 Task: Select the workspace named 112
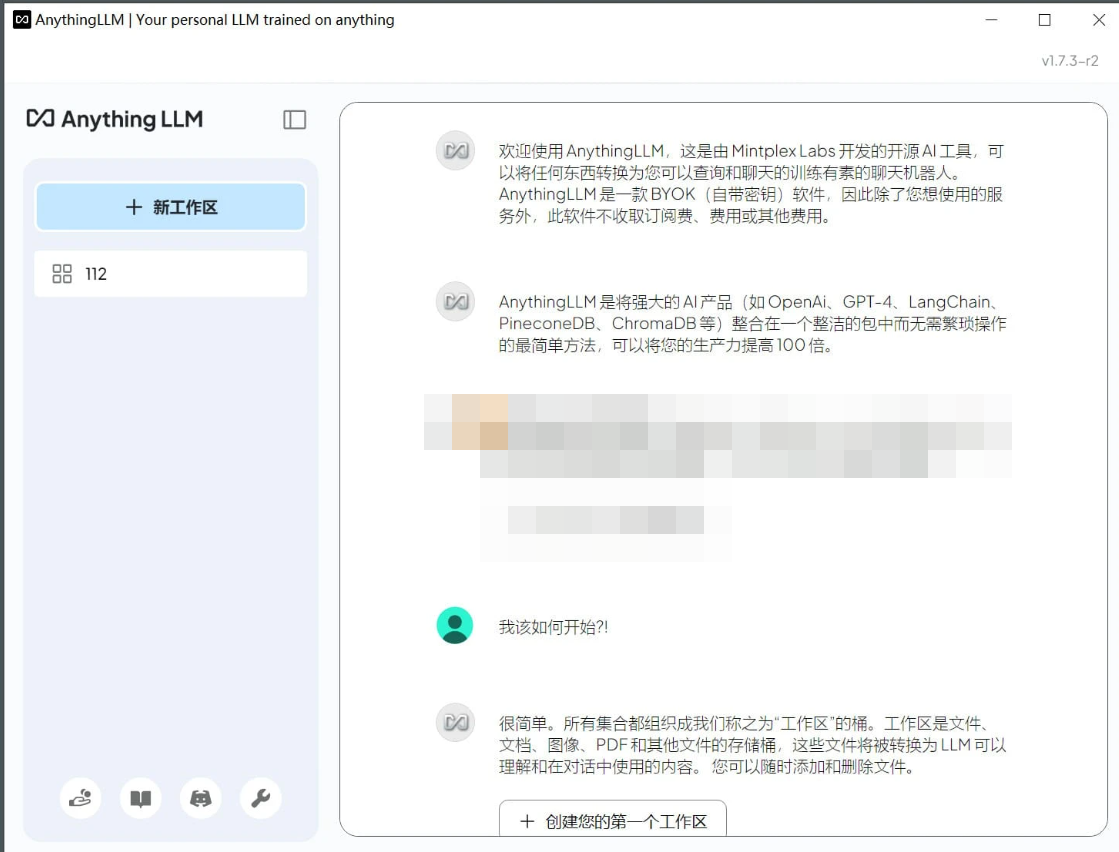(x=170, y=273)
